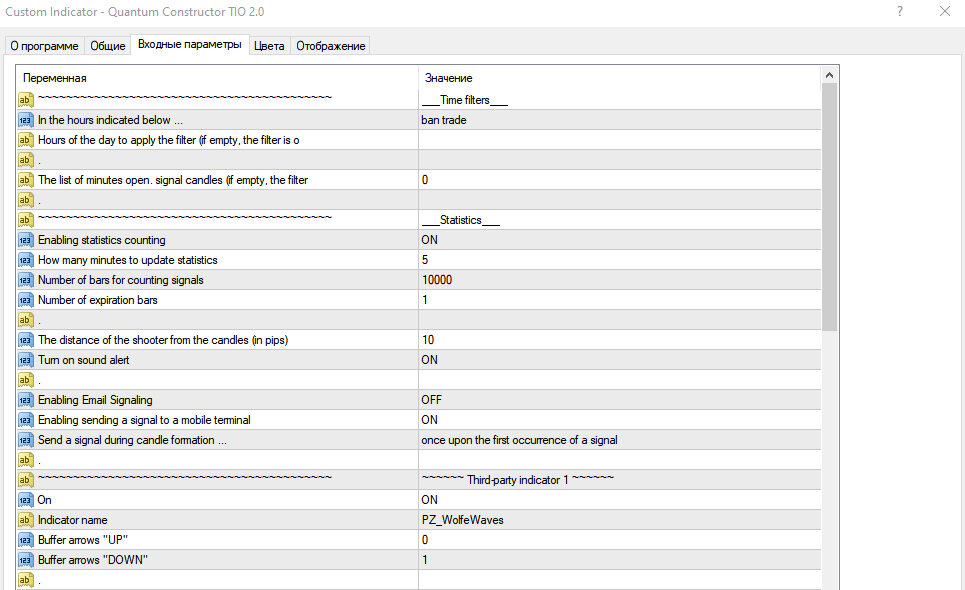This screenshot has height=590, width=965.
Task: Open the ON value for mobile terminal signal
Action: (x=620, y=420)
